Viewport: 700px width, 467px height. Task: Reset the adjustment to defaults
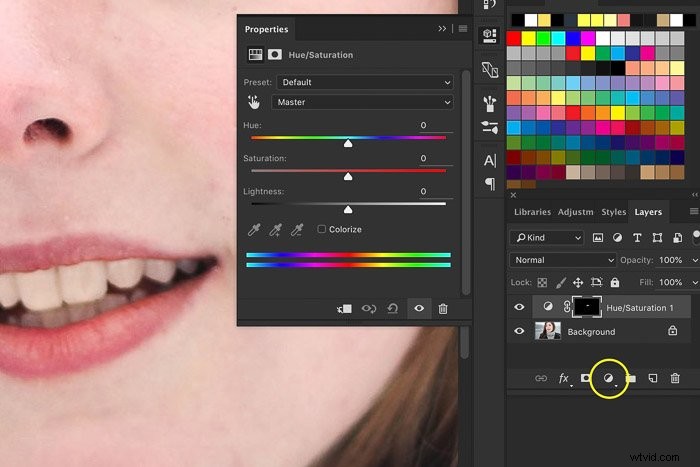coord(392,309)
